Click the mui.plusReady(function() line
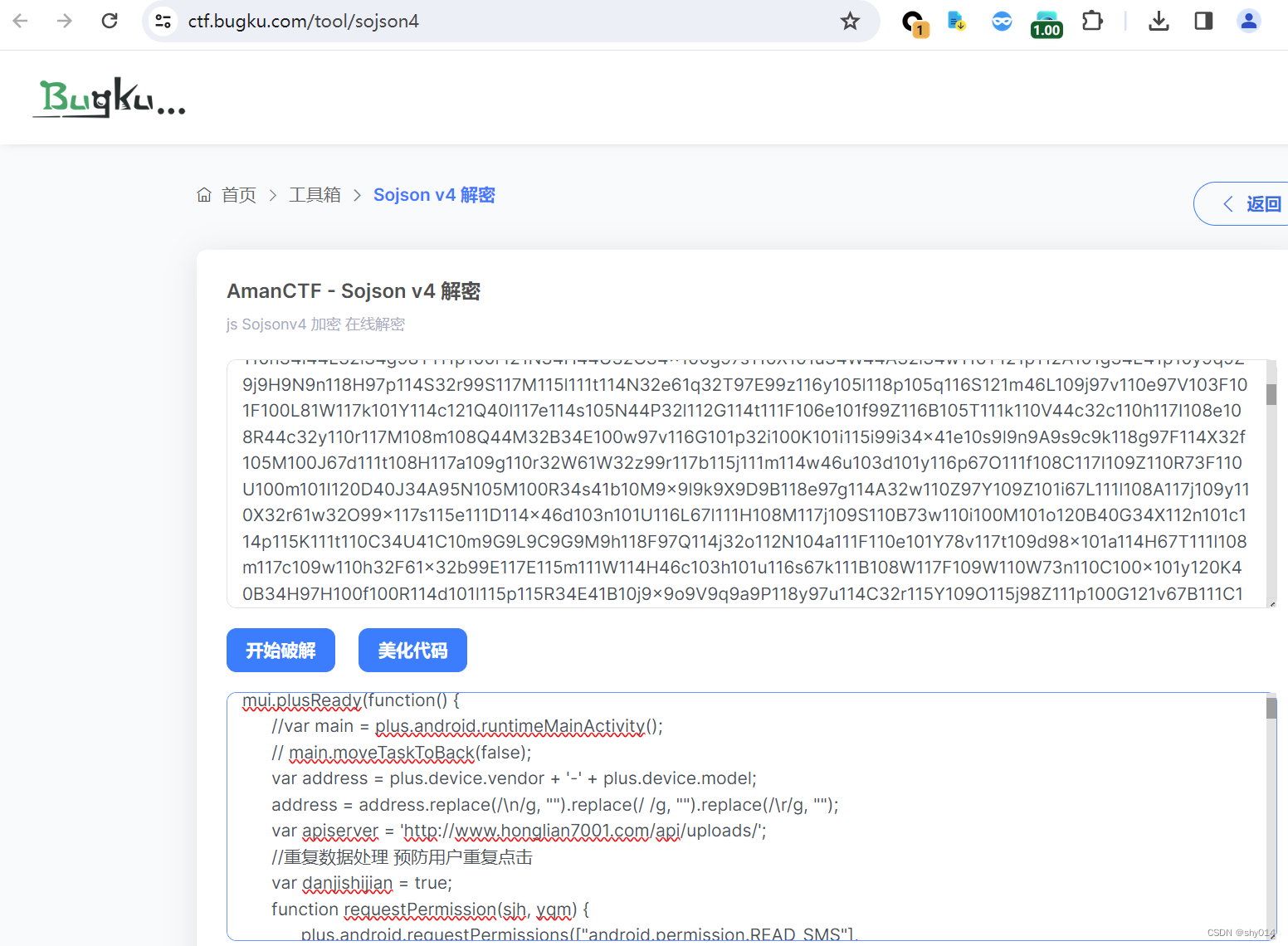Screen dimensions: 1288x946 click(351, 700)
